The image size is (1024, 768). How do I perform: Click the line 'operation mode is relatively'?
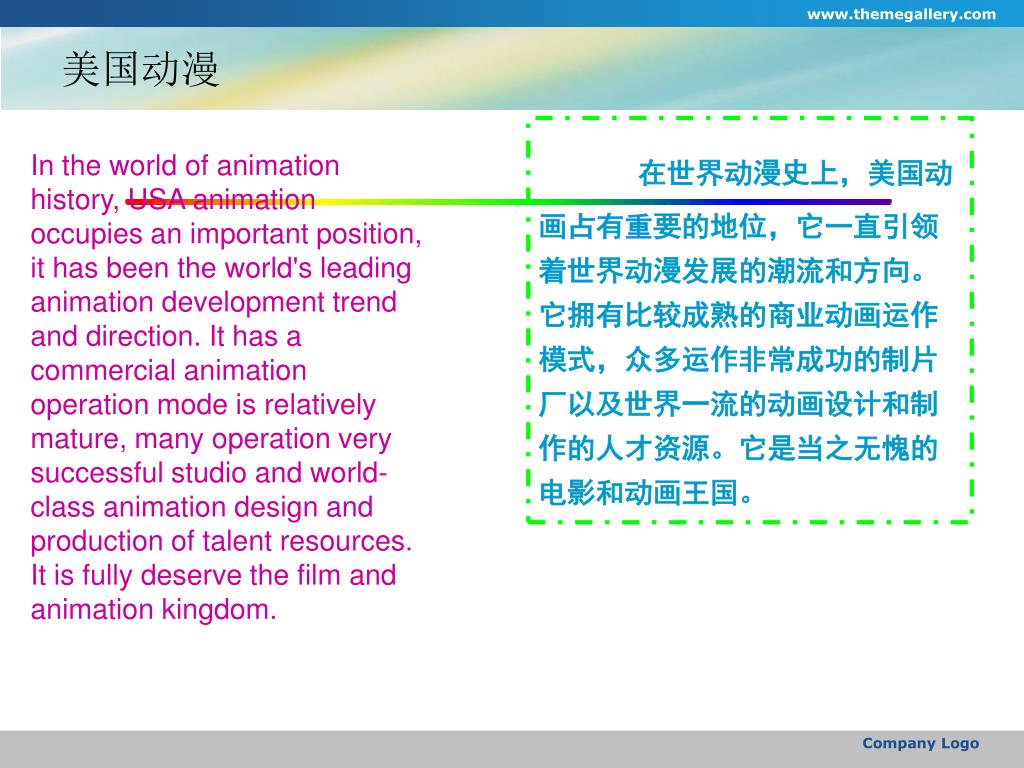203,405
